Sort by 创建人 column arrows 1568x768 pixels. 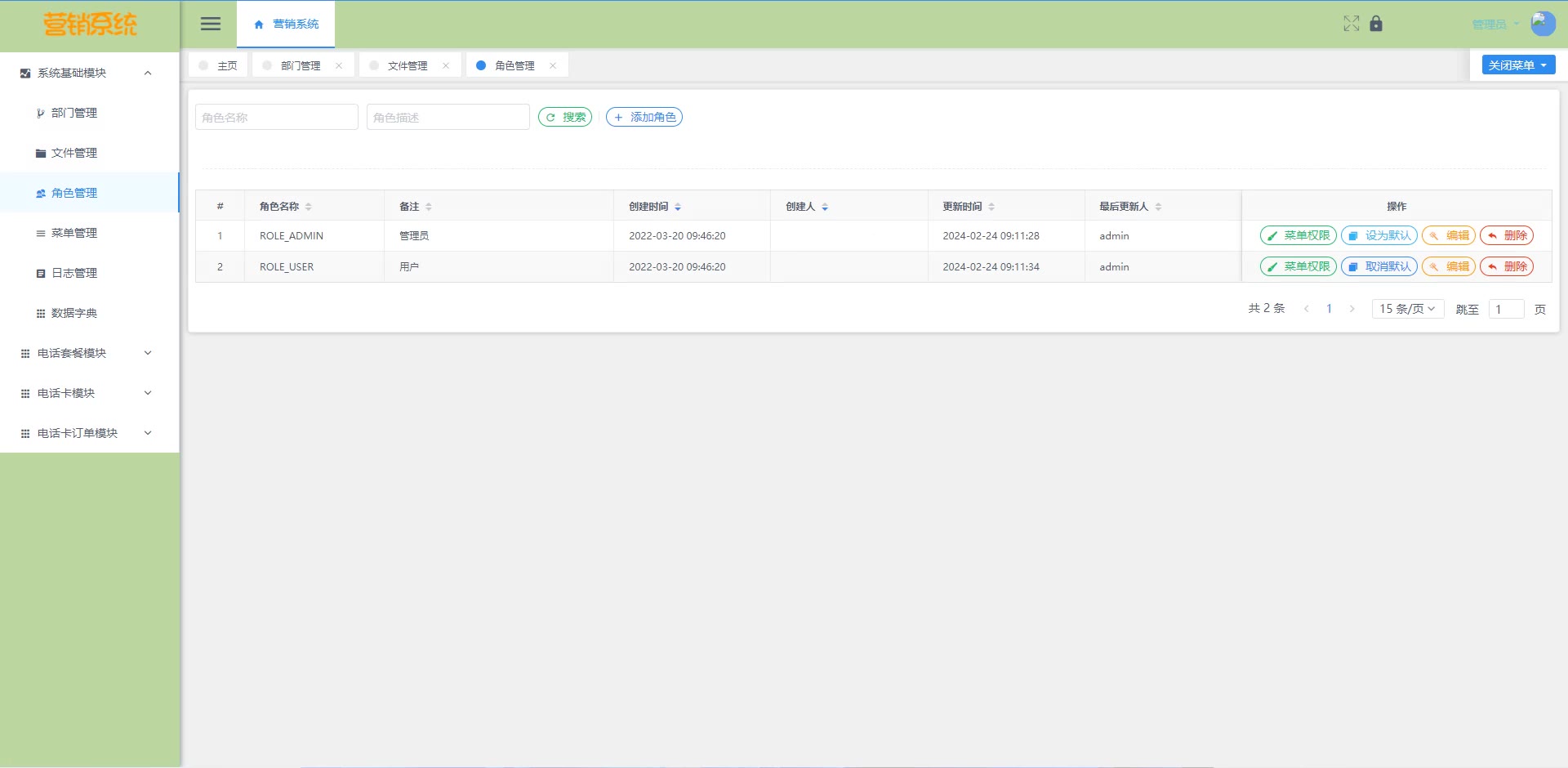click(x=825, y=207)
